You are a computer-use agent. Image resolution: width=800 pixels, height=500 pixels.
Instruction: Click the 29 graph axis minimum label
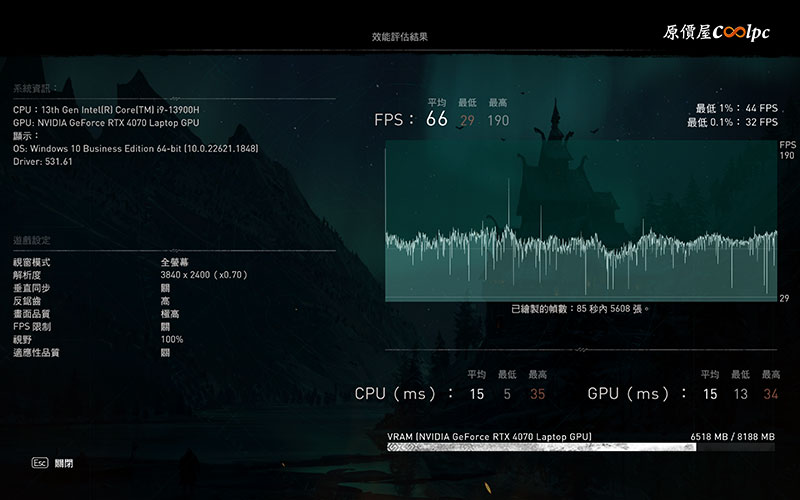pyautogui.click(x=784, y=298)
